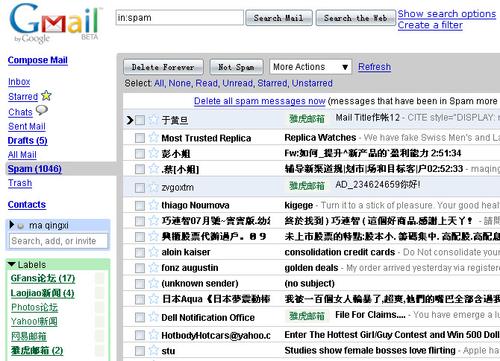Select the Most Trusted Replica message checkbox
This screenshot has width=500, height=361.
pyautogui.click(x=140, y=138)
